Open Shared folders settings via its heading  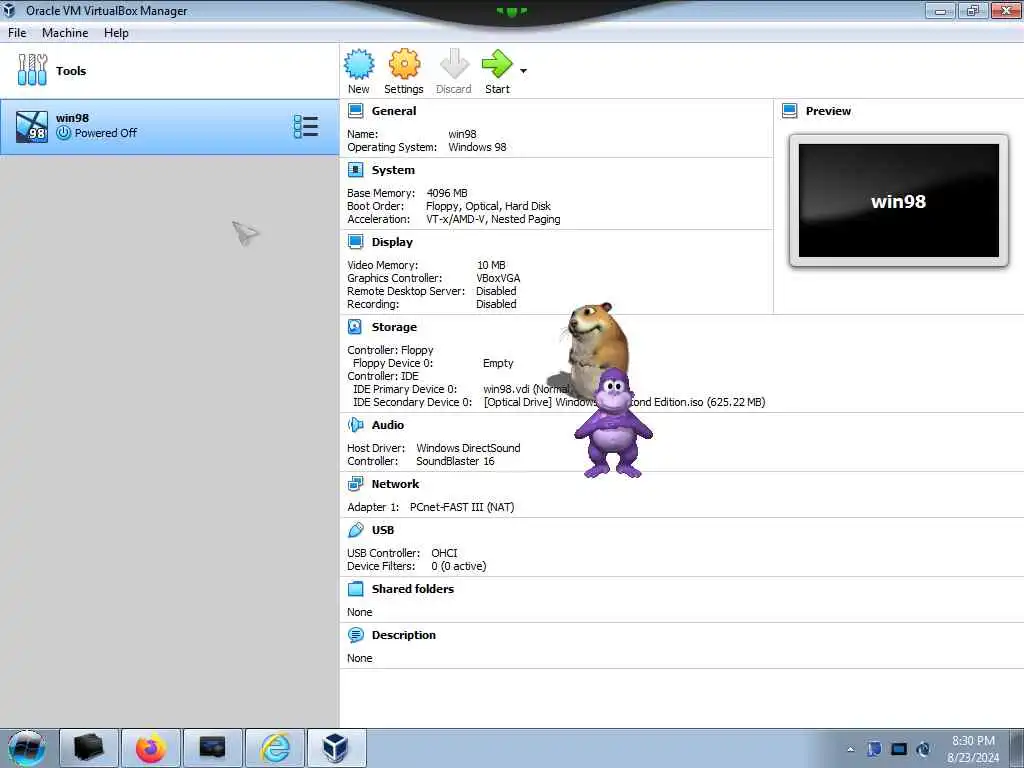413,589
